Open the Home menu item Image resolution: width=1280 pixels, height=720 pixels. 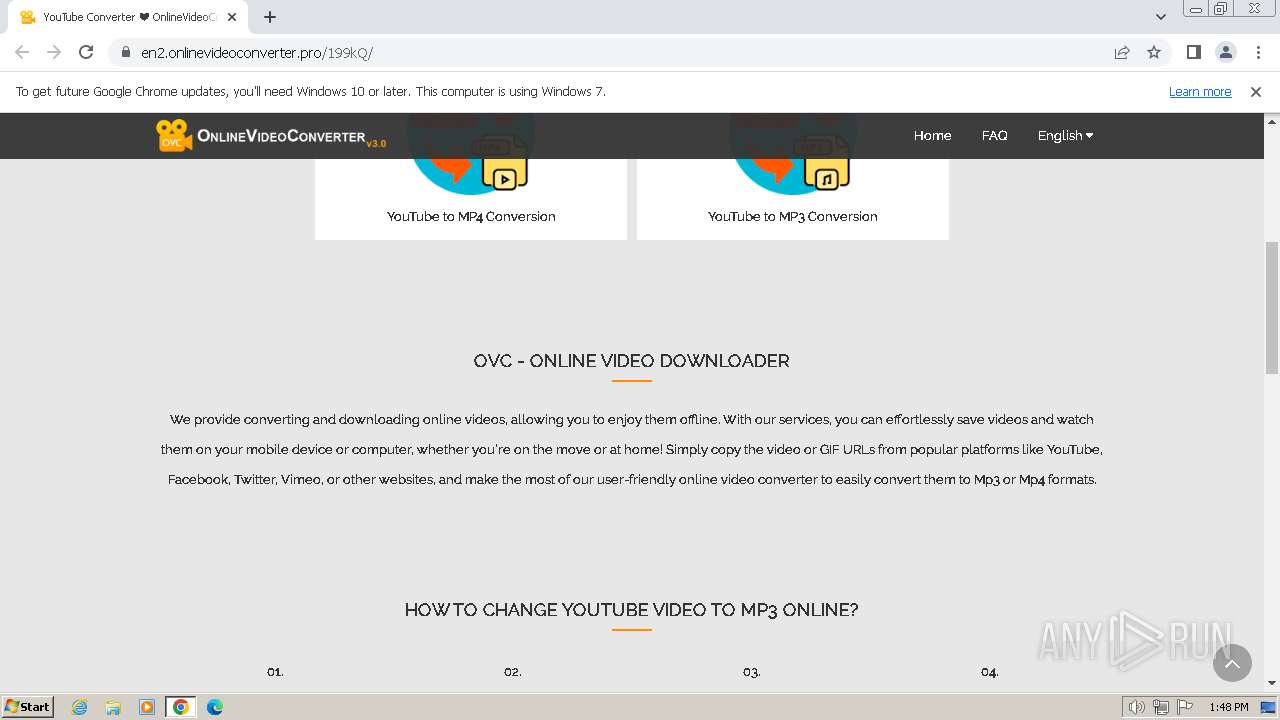(x=932, y=135)
